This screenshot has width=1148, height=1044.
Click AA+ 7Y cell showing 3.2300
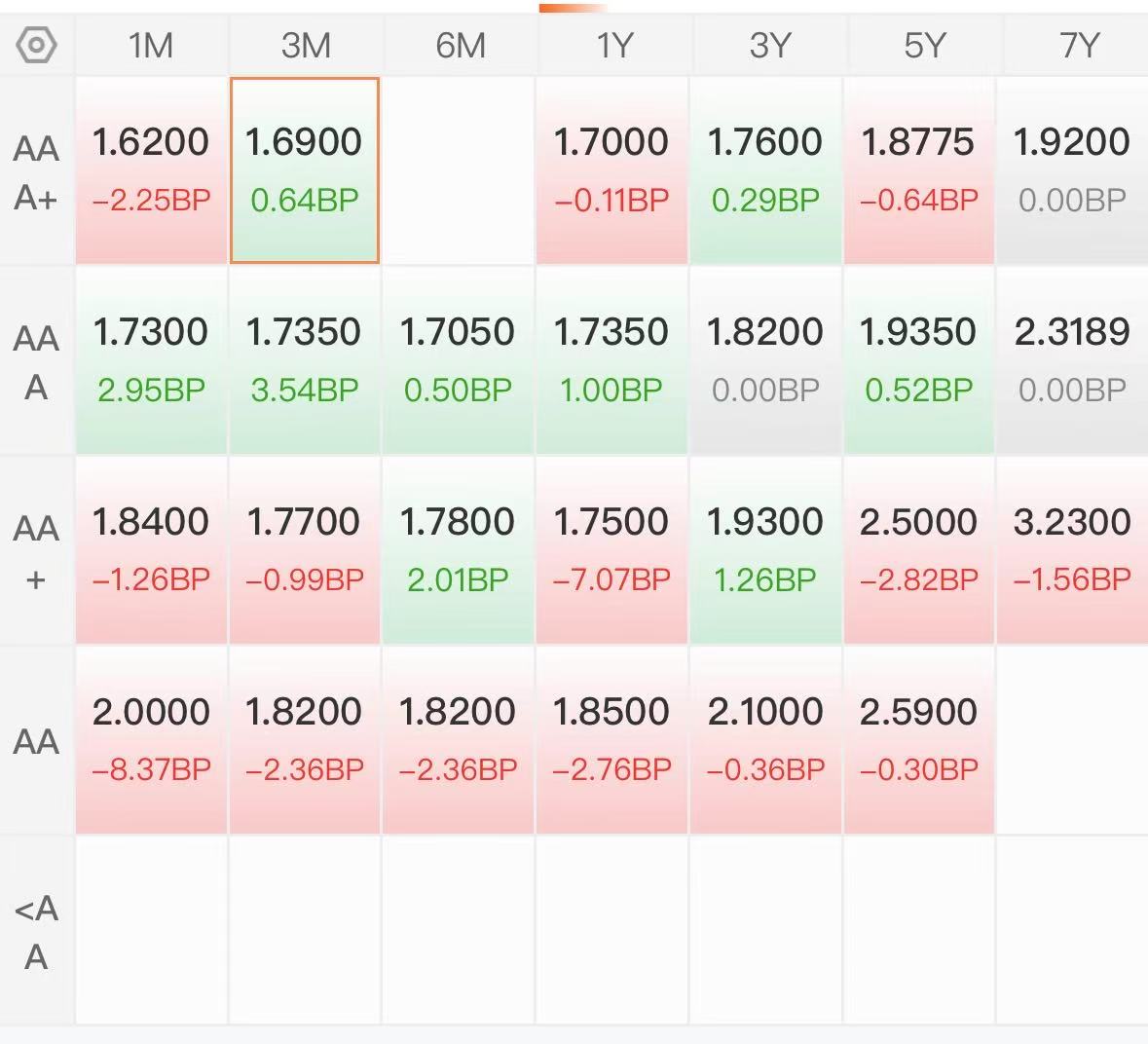click(x=1073, y=550)
